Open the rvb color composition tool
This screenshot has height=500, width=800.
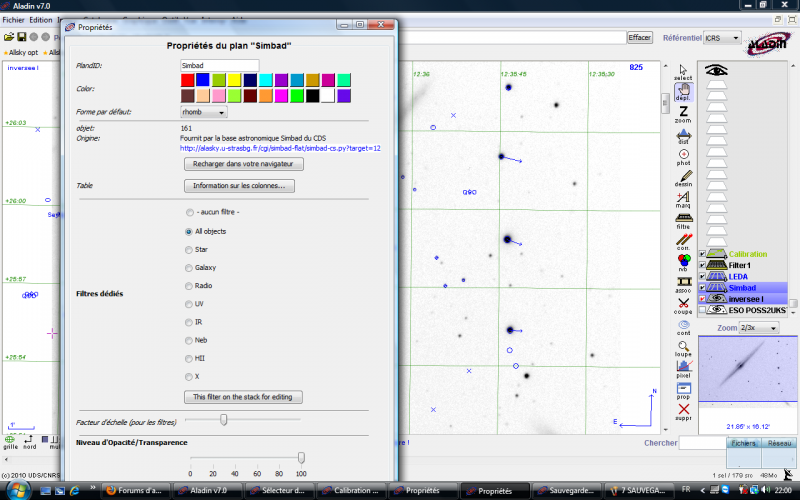pos(683,262)
